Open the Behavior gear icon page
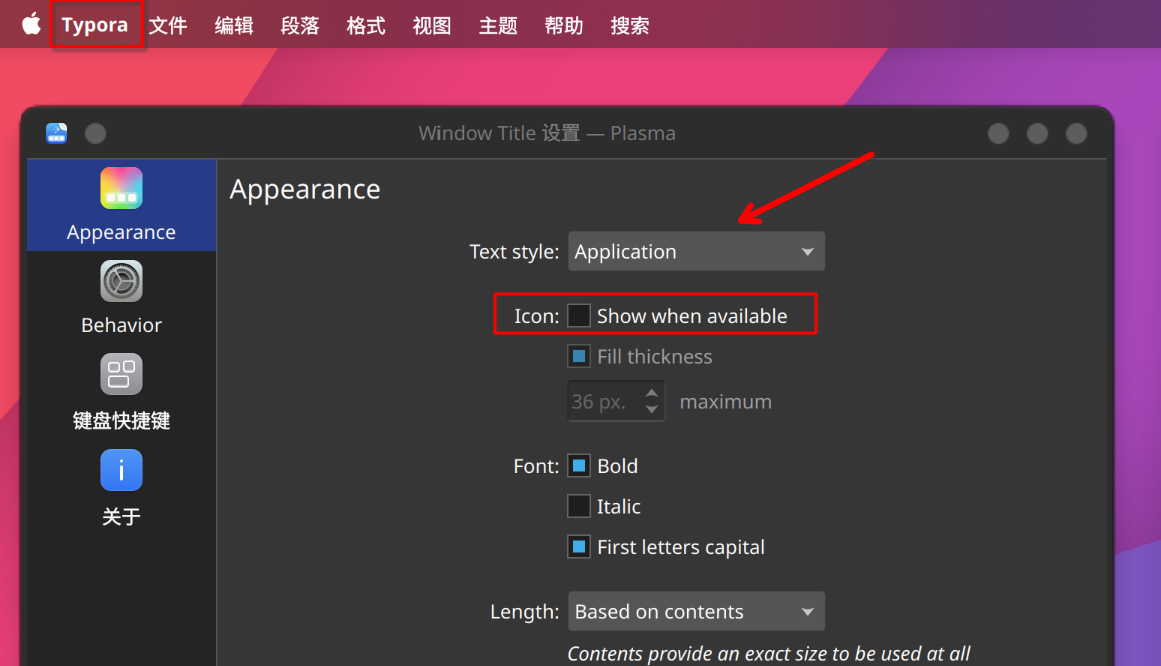1161x666 pixels. pyautogui.click(x=121, y=282)
